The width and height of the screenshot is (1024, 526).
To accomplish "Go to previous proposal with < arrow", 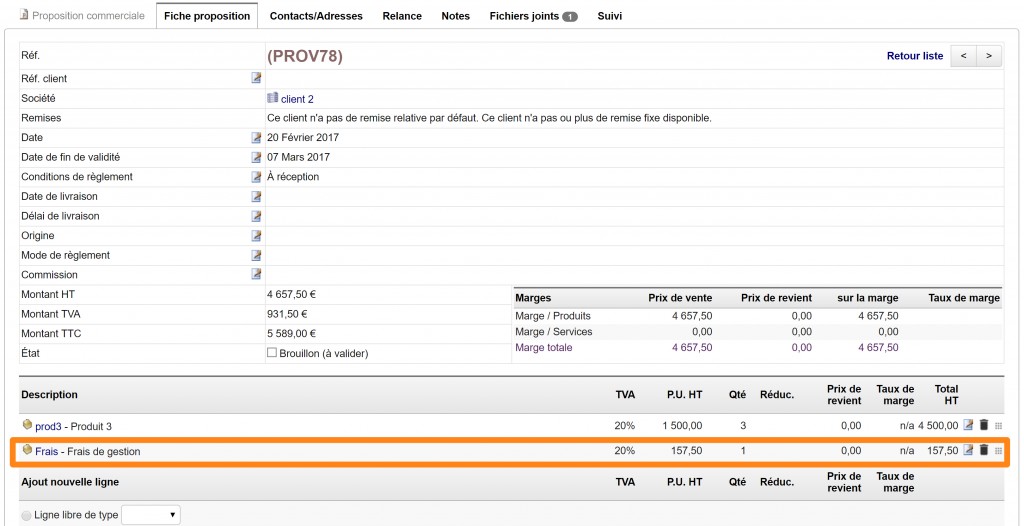I will 963,56.
